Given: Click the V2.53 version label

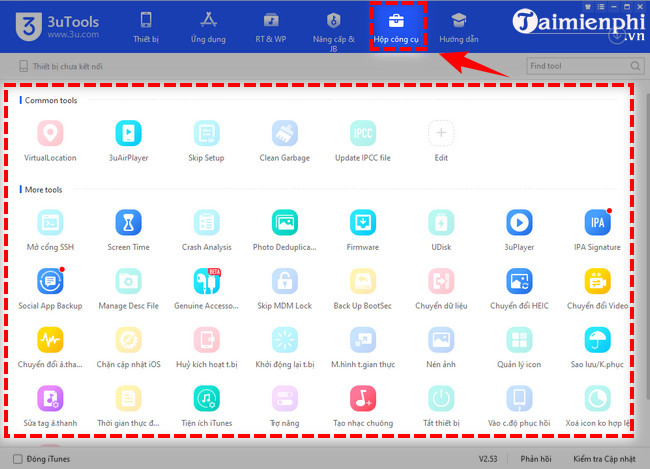Looking at the screenshot, I should (488, 459).
